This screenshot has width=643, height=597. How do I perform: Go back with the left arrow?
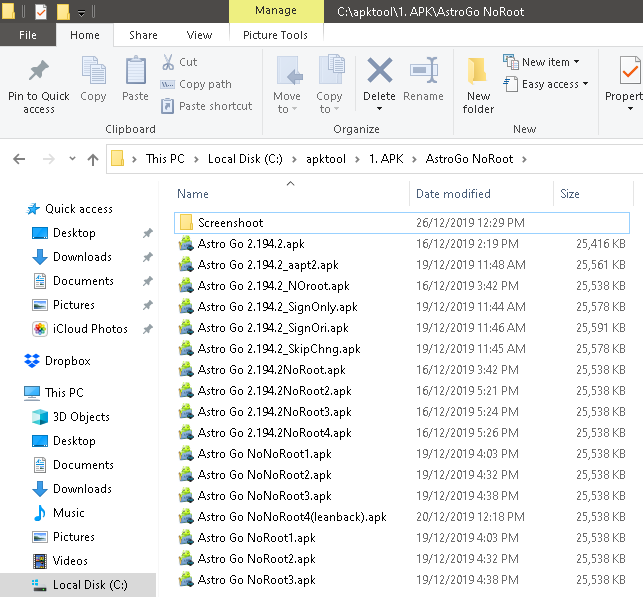(19, 159)
